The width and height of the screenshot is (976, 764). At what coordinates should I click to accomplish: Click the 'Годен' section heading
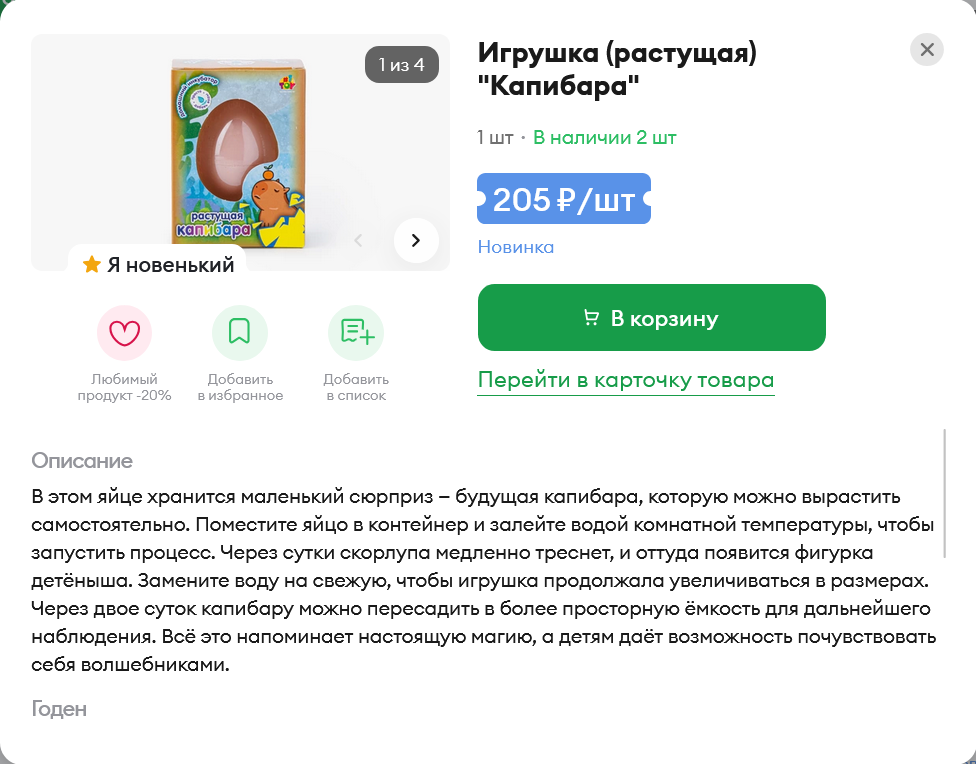click(59, 709)
